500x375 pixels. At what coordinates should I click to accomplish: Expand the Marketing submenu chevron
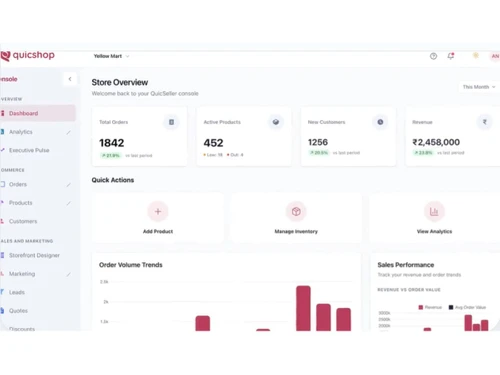pyautogui.click(x=68, y=274)
